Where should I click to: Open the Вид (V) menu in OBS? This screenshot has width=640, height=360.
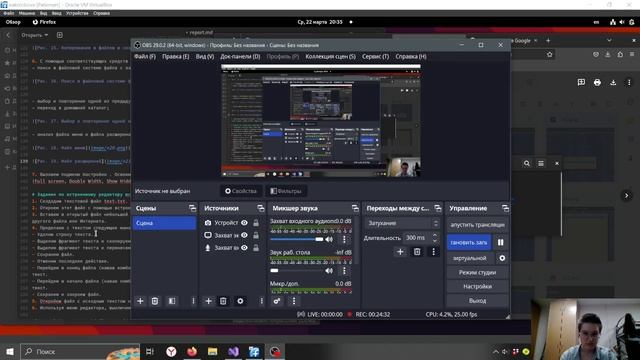(204, 56)
